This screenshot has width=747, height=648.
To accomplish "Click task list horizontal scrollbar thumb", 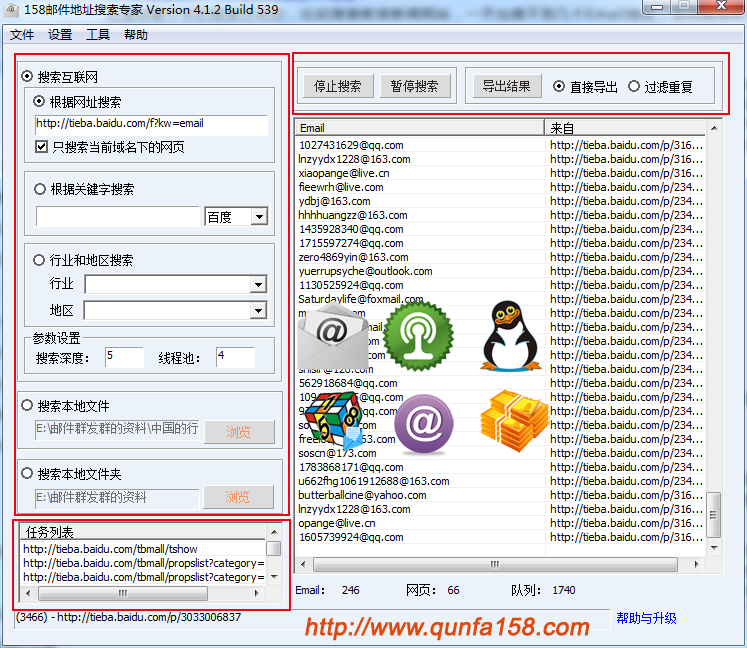I will pos(122,593).
